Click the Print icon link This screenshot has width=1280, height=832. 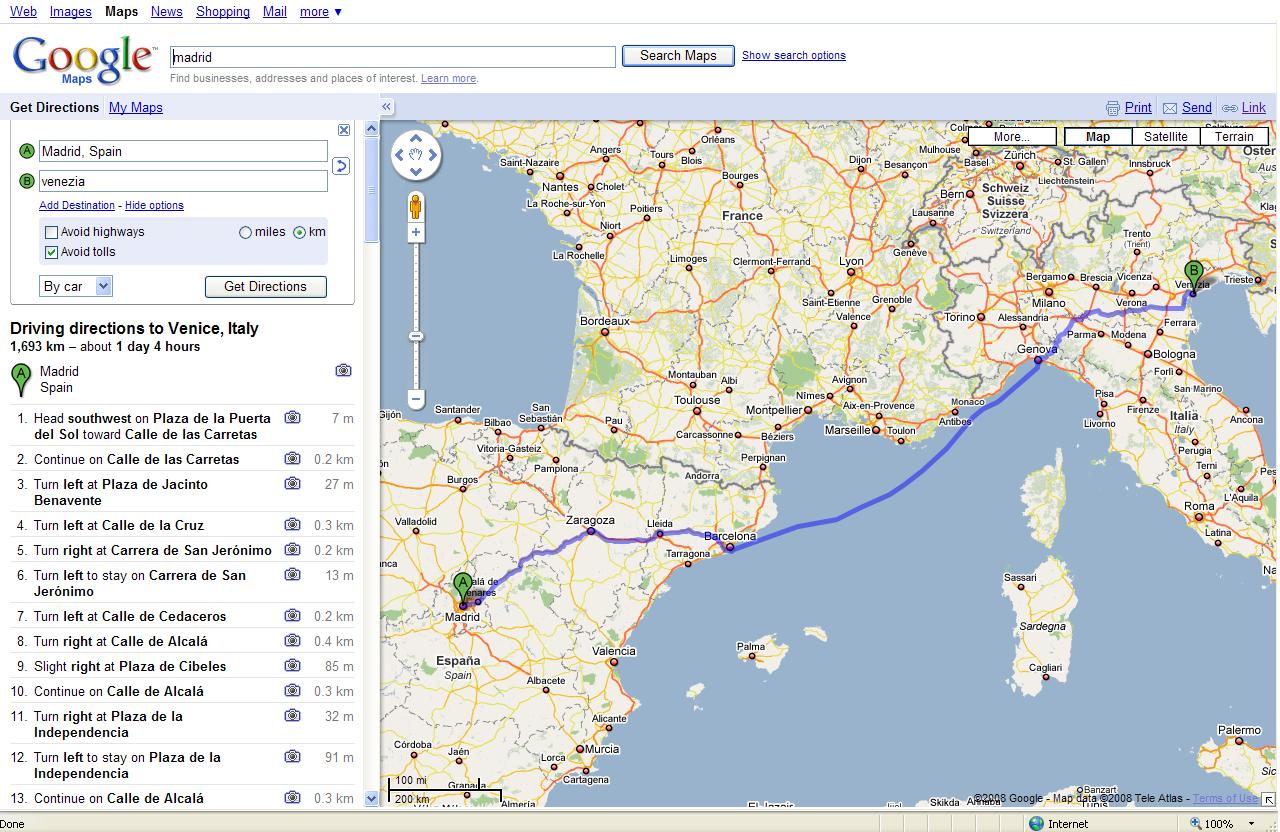tap(1128, 108)
